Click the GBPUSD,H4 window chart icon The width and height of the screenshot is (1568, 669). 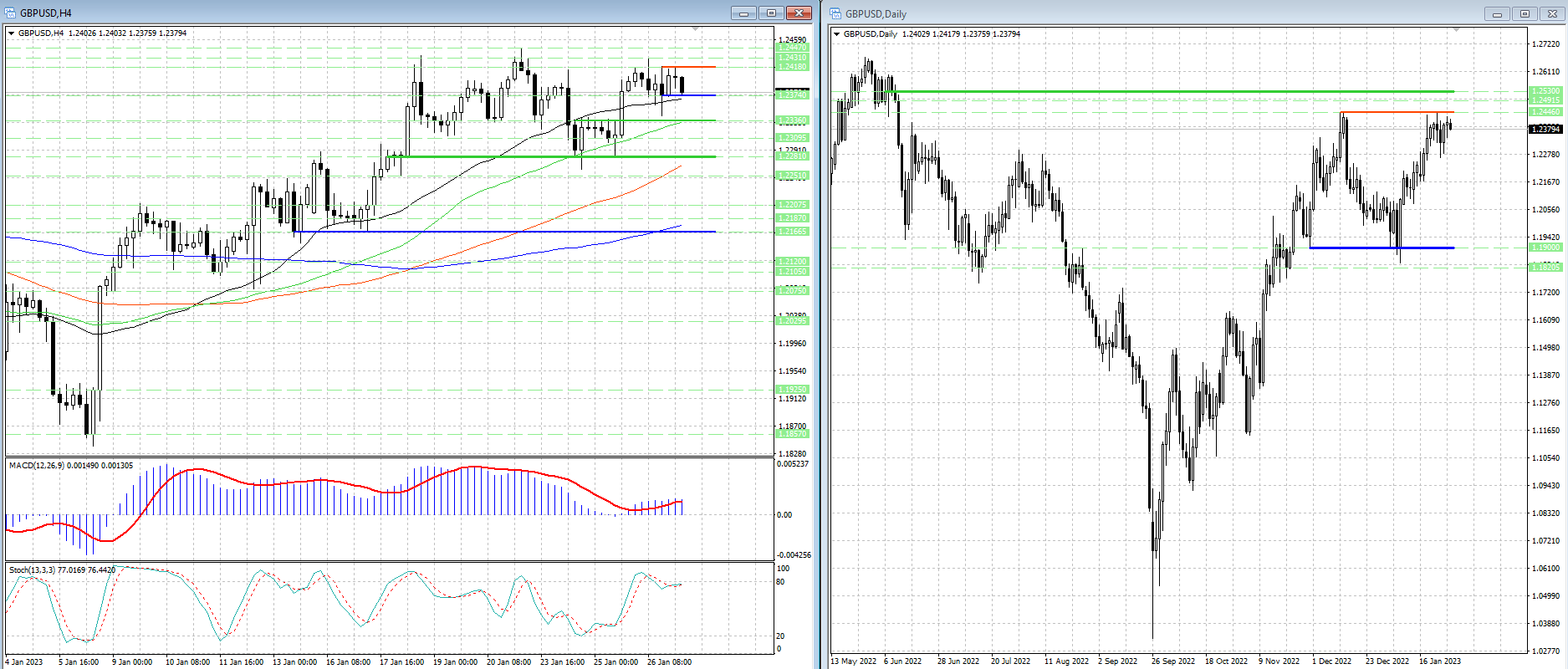(10, 13)
